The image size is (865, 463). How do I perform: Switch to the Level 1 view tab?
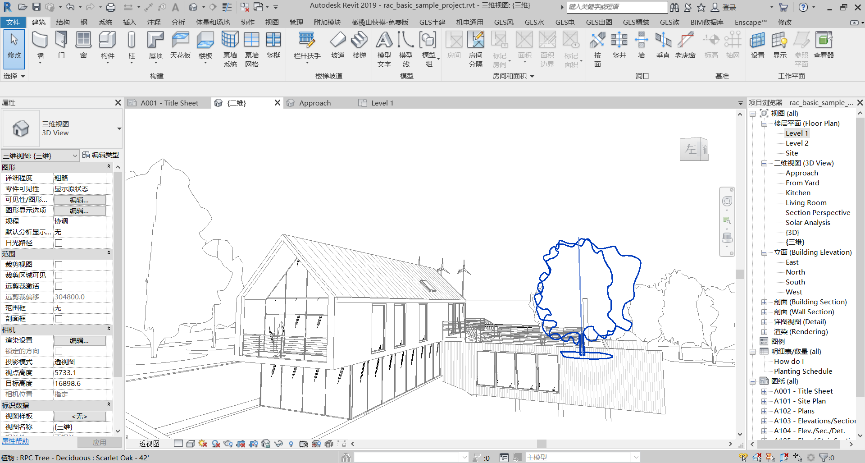pyautogui.click(x=382, y=103)
